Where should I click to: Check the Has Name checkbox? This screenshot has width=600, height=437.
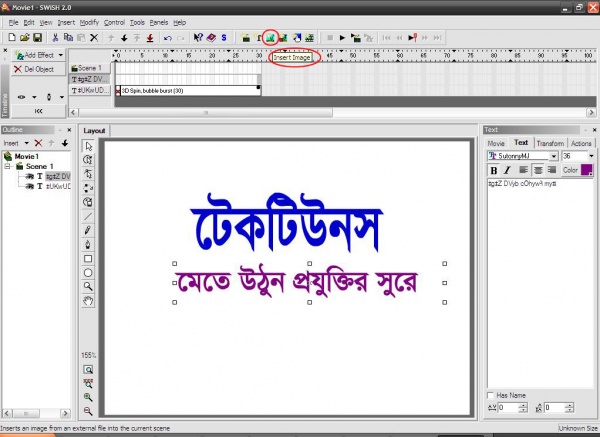(x=491, y=395)
